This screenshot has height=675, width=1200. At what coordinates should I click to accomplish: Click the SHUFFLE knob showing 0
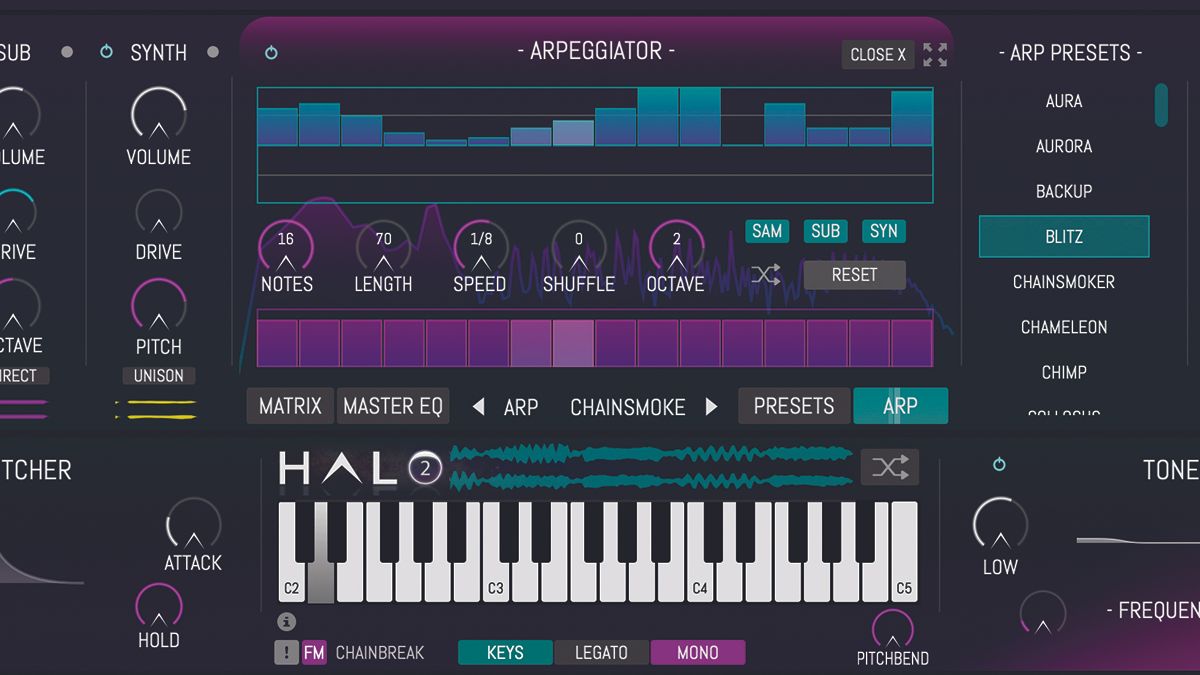pos(578,244)
